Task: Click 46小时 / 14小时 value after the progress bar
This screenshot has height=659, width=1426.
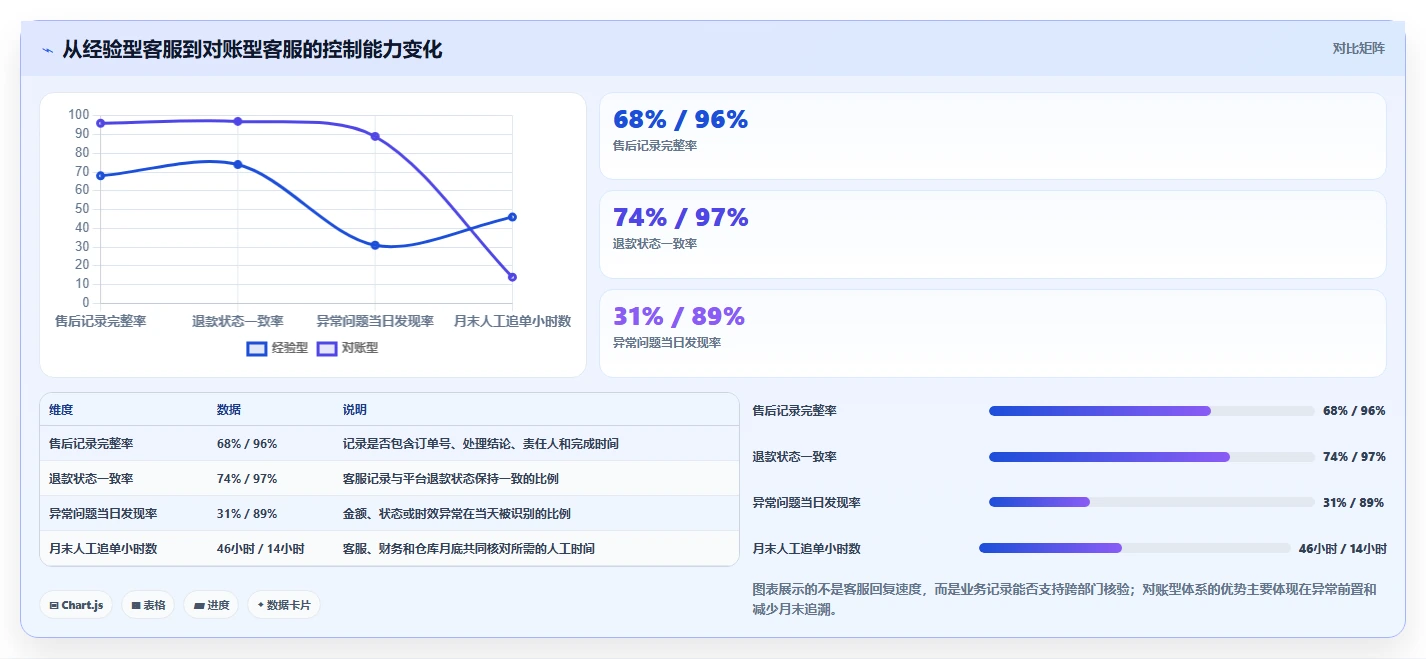Action: (x=1342, y=548)
